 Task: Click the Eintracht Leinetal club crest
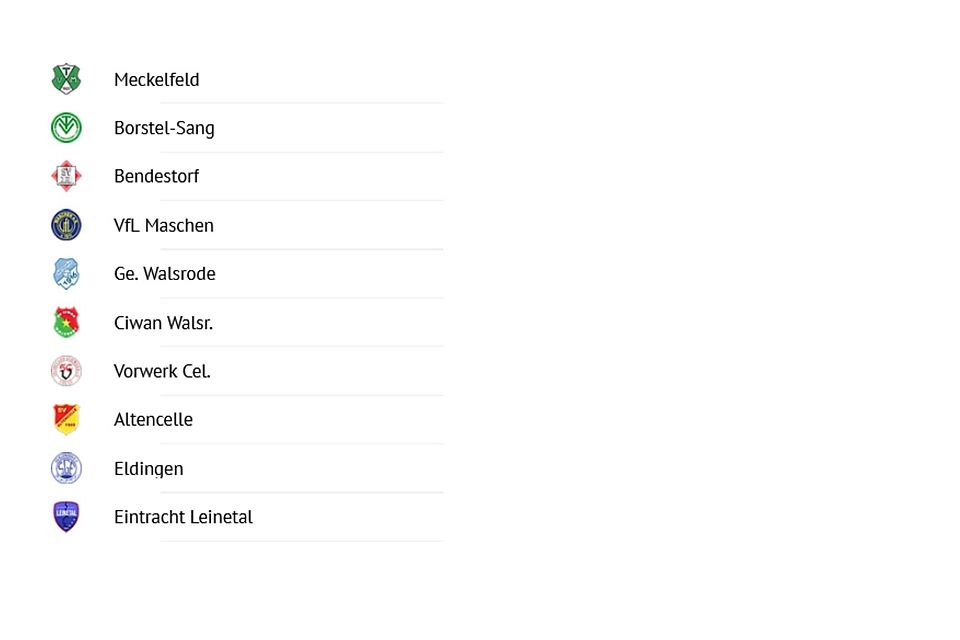coord(66,517)
